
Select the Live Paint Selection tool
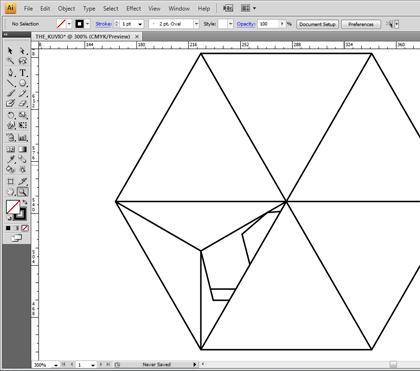22,169
